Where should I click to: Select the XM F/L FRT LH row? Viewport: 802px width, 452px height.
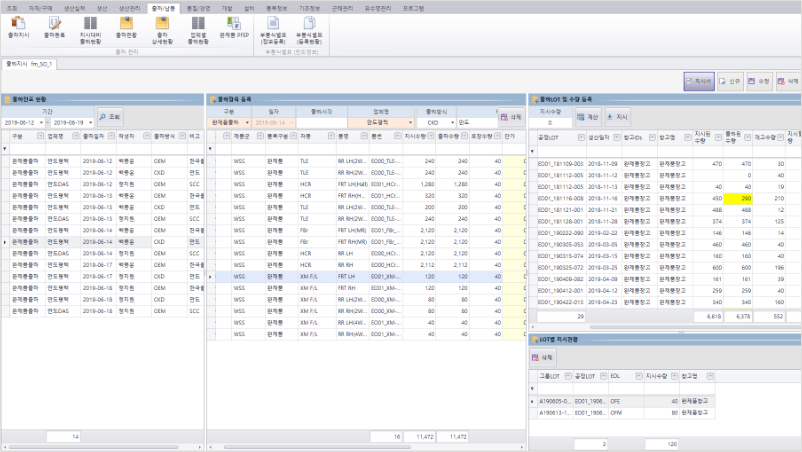point(366,277)
